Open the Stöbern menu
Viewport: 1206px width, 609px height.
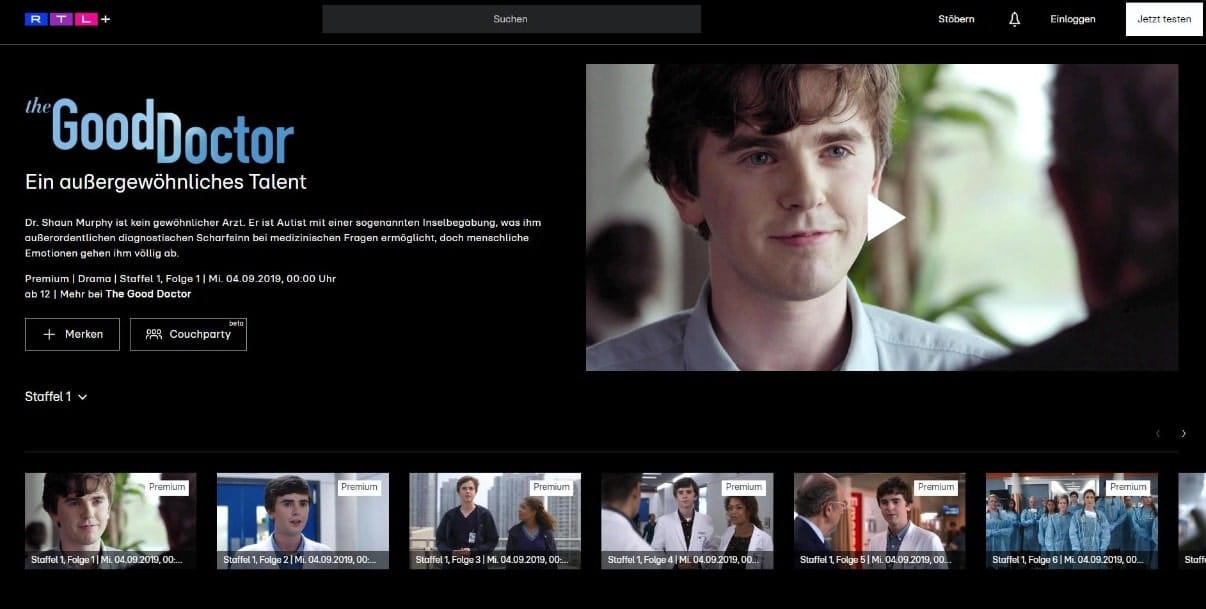956,19
